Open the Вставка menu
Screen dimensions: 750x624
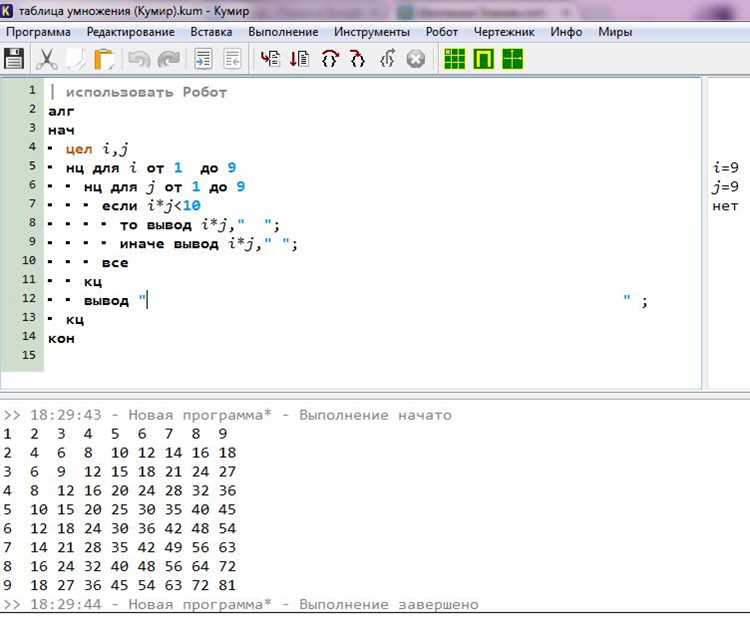click(x=211, y=32)
